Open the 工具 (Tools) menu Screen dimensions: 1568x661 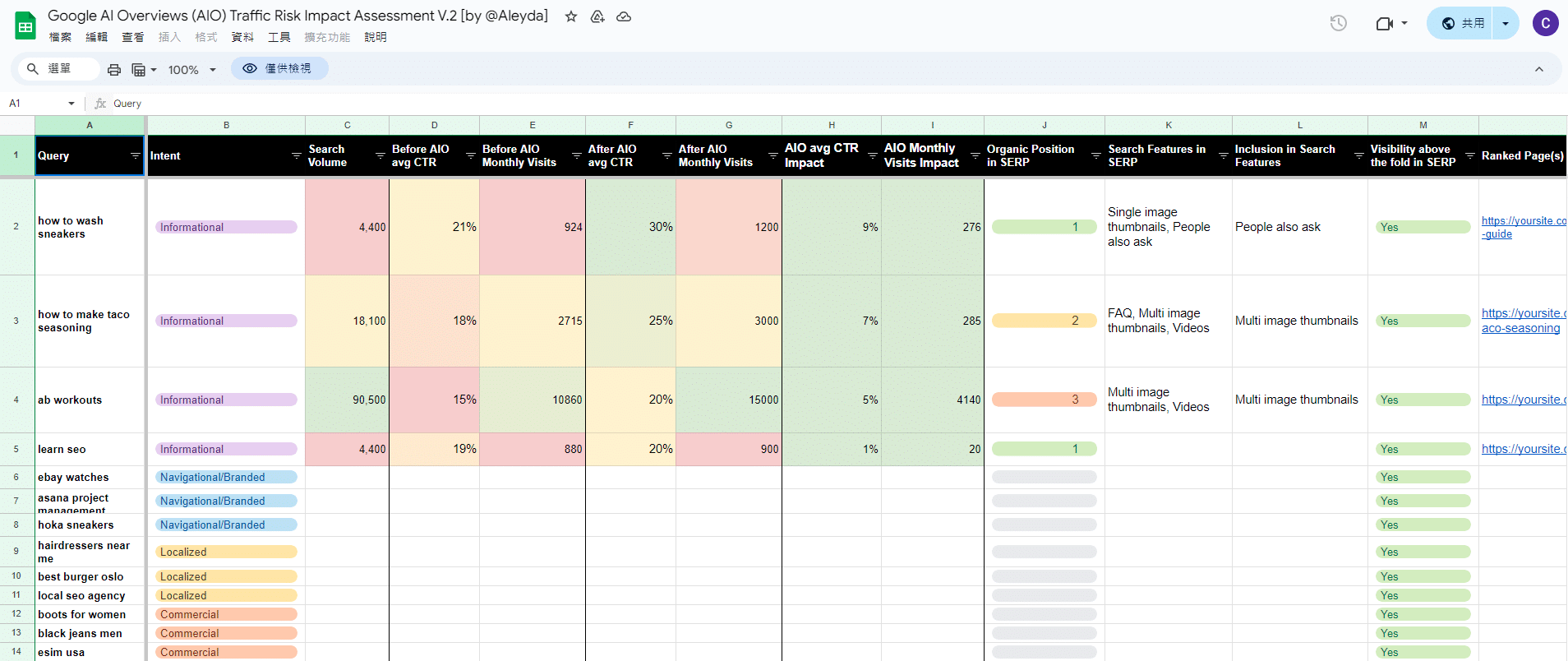(x=279, y=37)
